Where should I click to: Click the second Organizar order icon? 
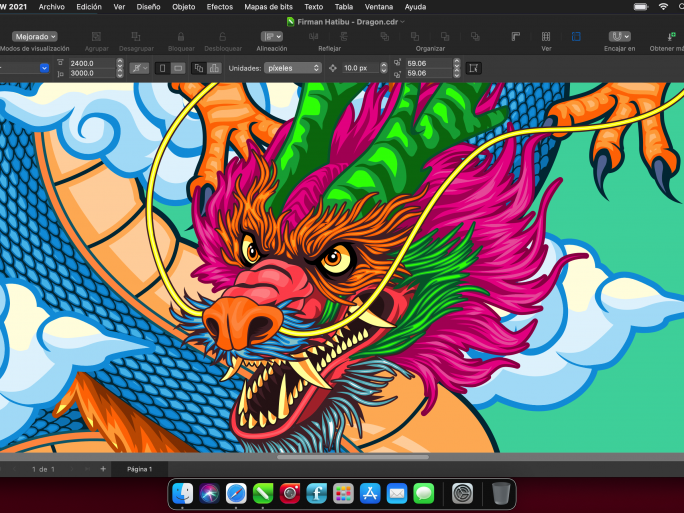(415, 37)
